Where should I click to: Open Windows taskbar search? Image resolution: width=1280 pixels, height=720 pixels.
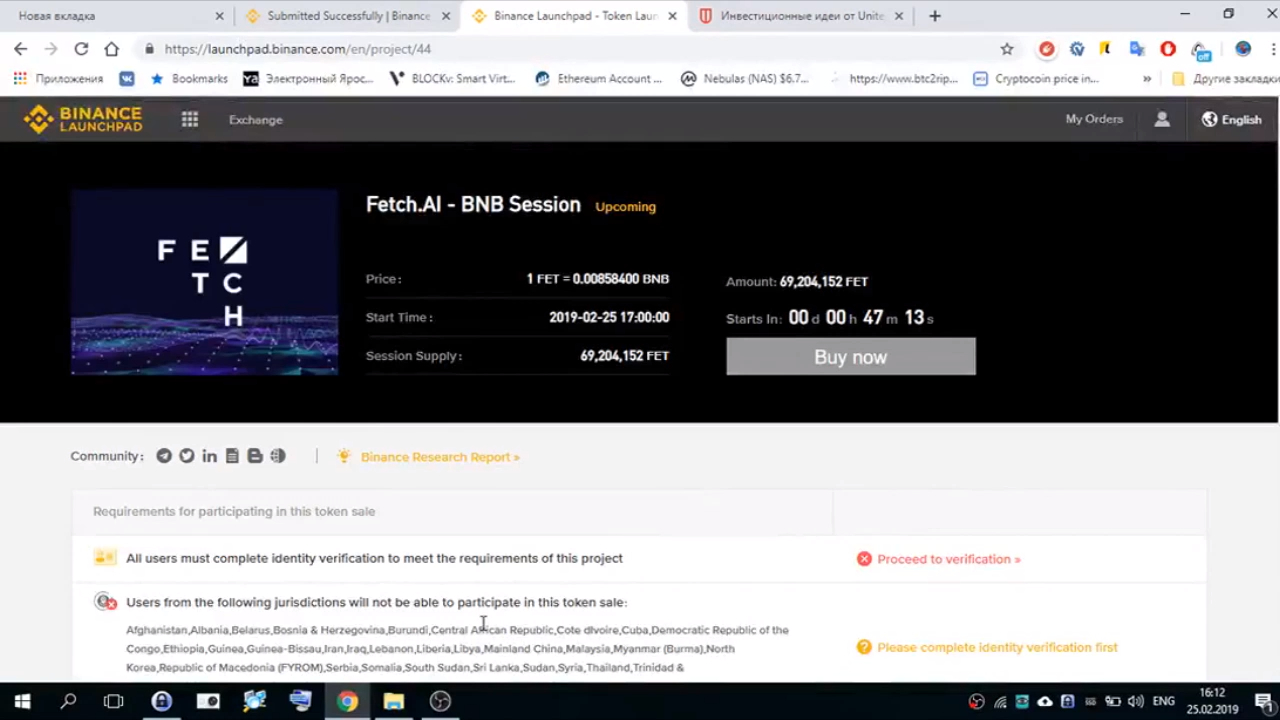click(68, 701)
